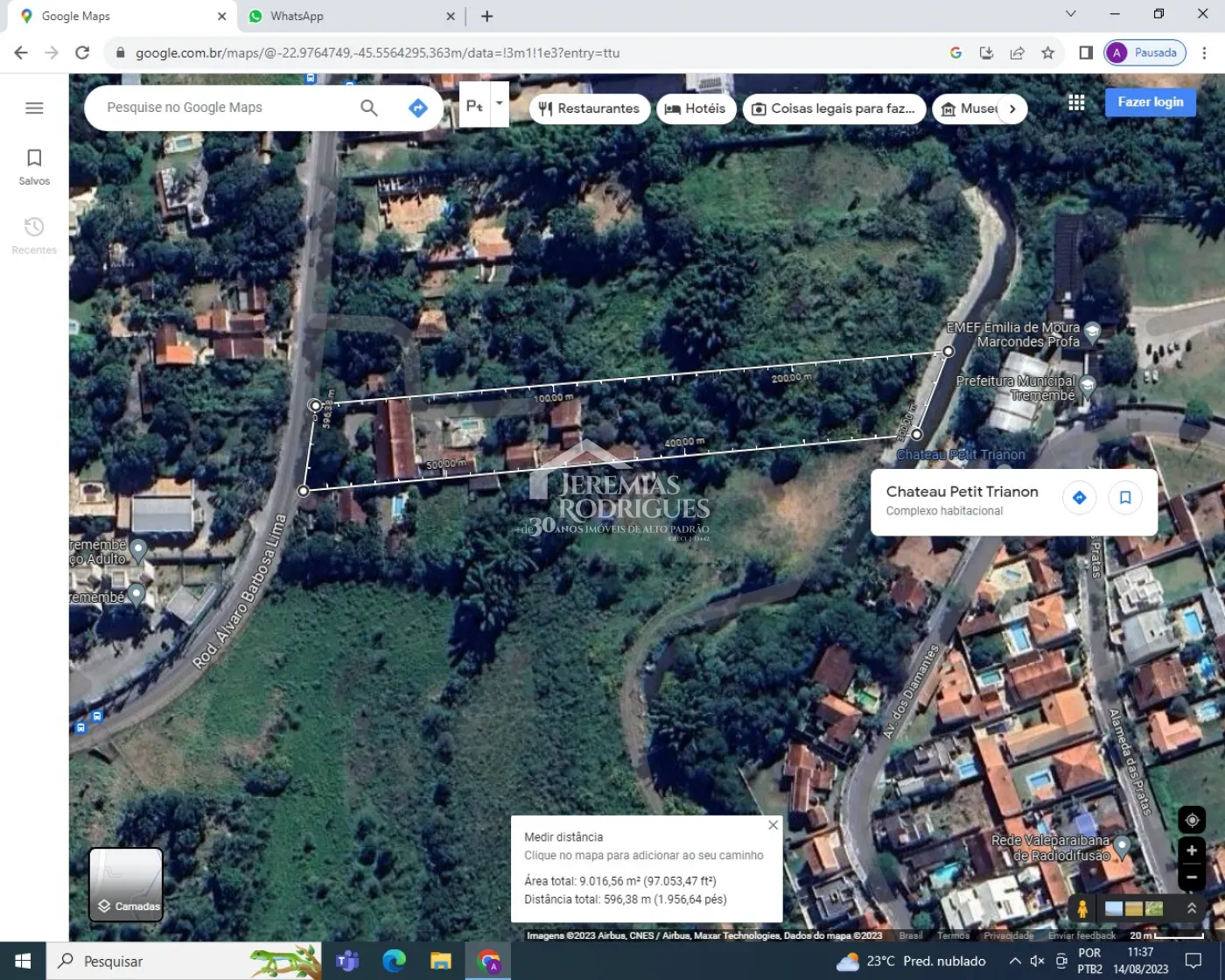
Task: Open the Enviar feedback link
Action: (1081, 935)
